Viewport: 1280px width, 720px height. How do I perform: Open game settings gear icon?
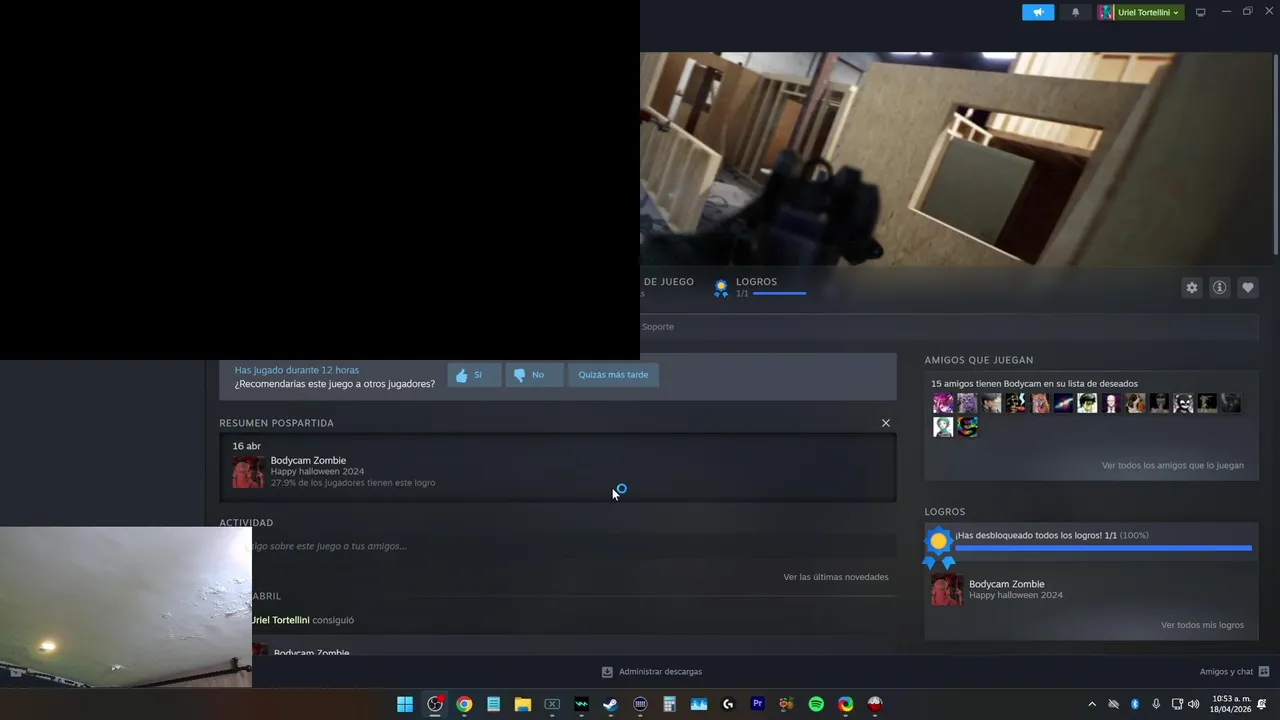1192,287
